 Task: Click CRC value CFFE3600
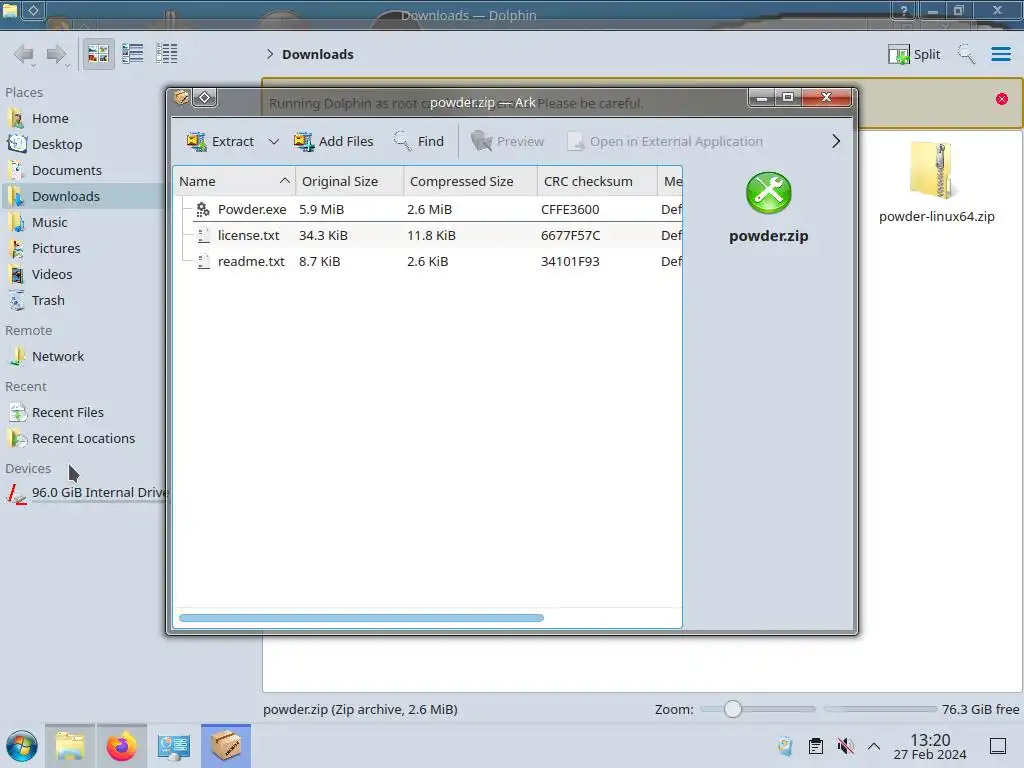pos(569,209)
